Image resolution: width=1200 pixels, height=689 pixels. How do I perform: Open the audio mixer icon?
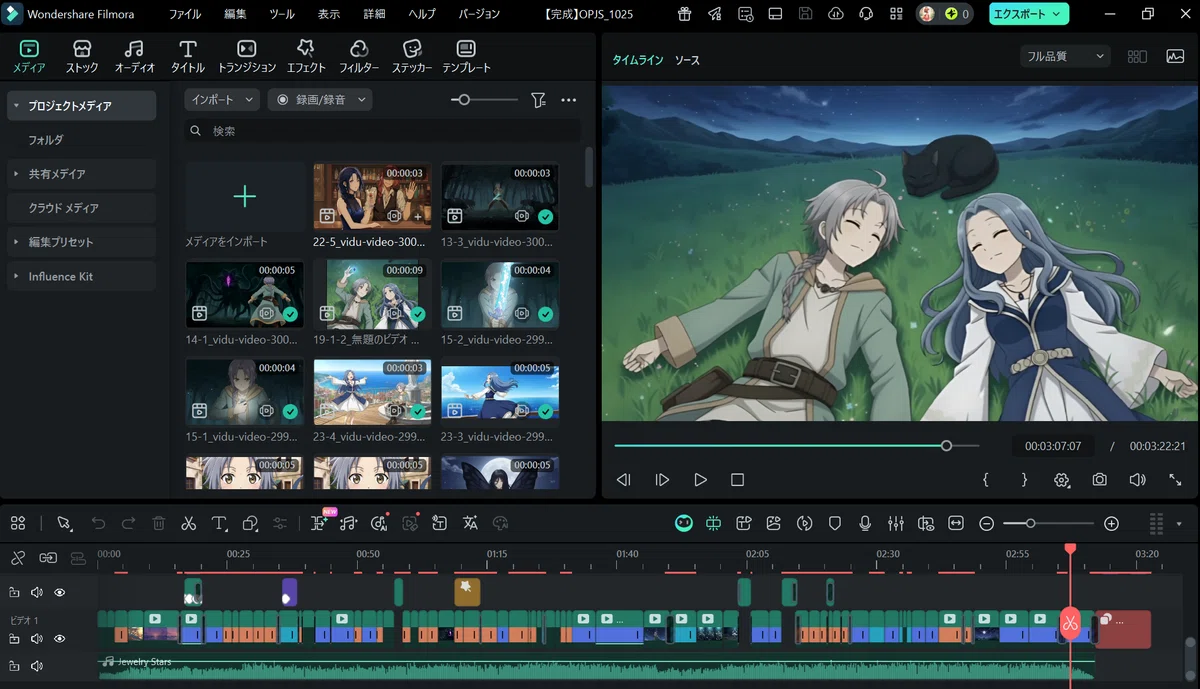pyautogui.click(x=895, y=523)
